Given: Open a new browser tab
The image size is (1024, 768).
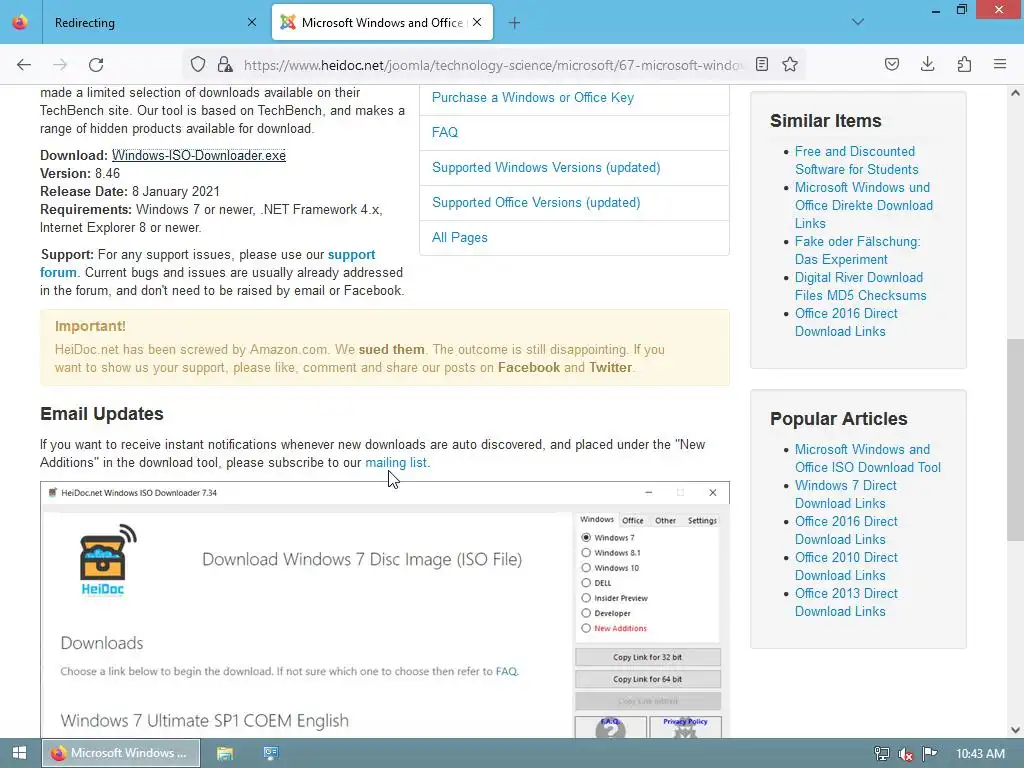Looking at the screenshot, I should (x=514, y=23).
